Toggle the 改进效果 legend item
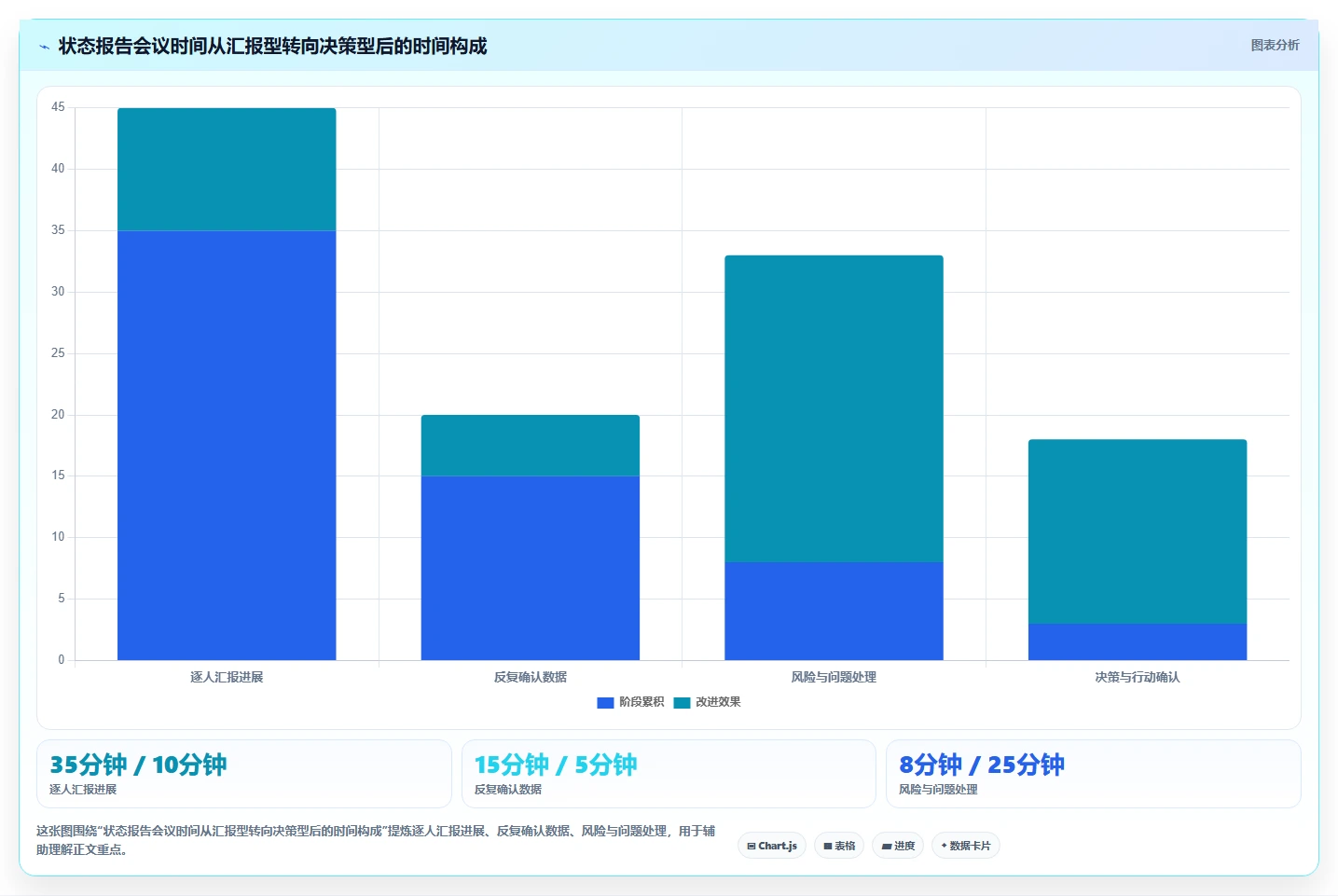 click(707, 702)
